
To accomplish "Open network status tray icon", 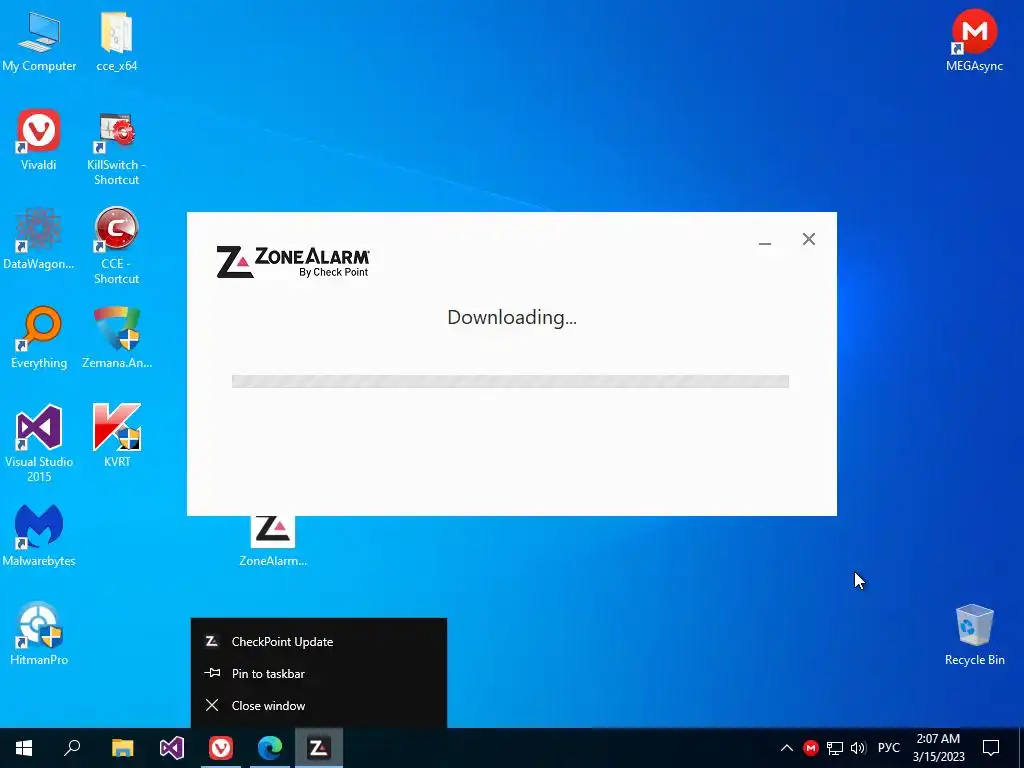I will [835, 748].
